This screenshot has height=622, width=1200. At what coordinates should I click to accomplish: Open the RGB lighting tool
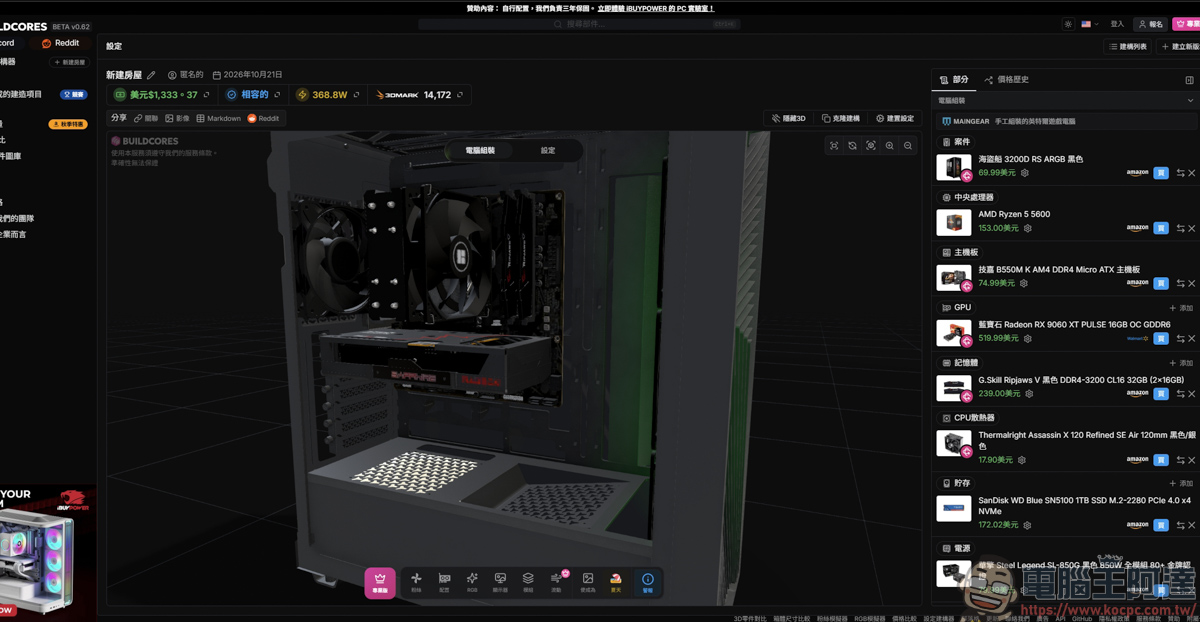coord(472,581)
